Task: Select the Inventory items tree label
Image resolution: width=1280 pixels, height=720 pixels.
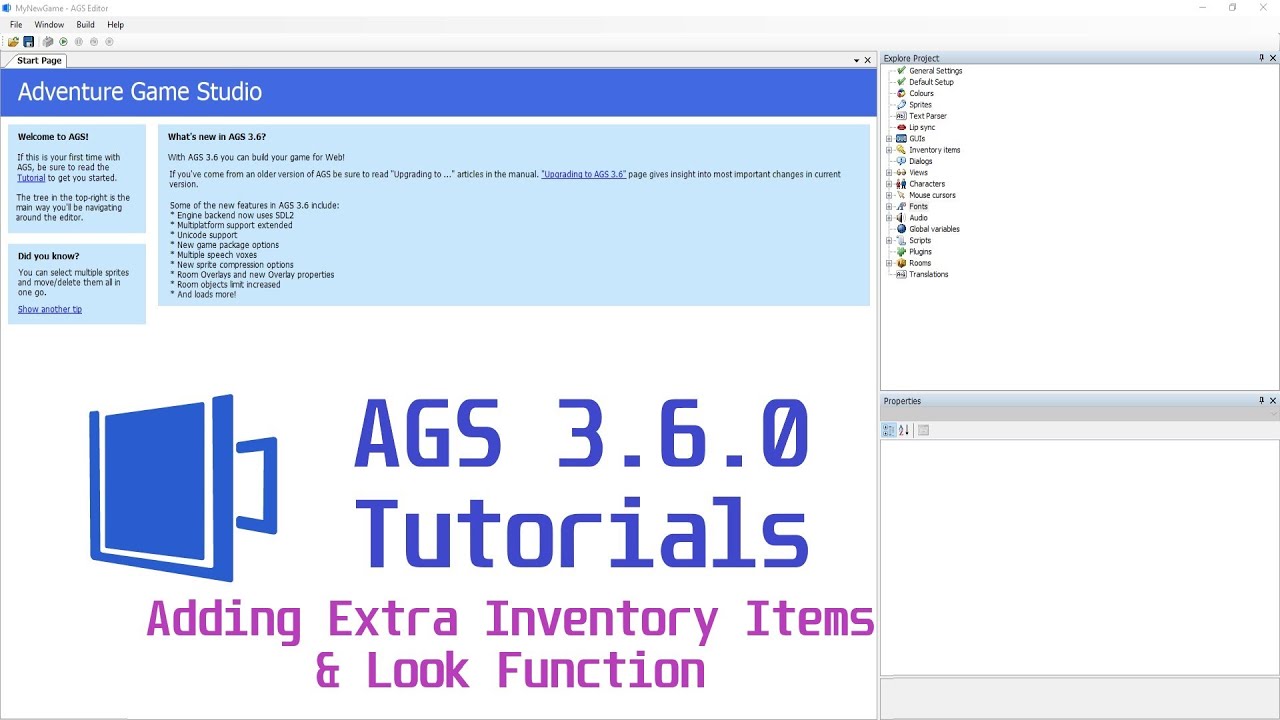Action: [x=935, y=150]
